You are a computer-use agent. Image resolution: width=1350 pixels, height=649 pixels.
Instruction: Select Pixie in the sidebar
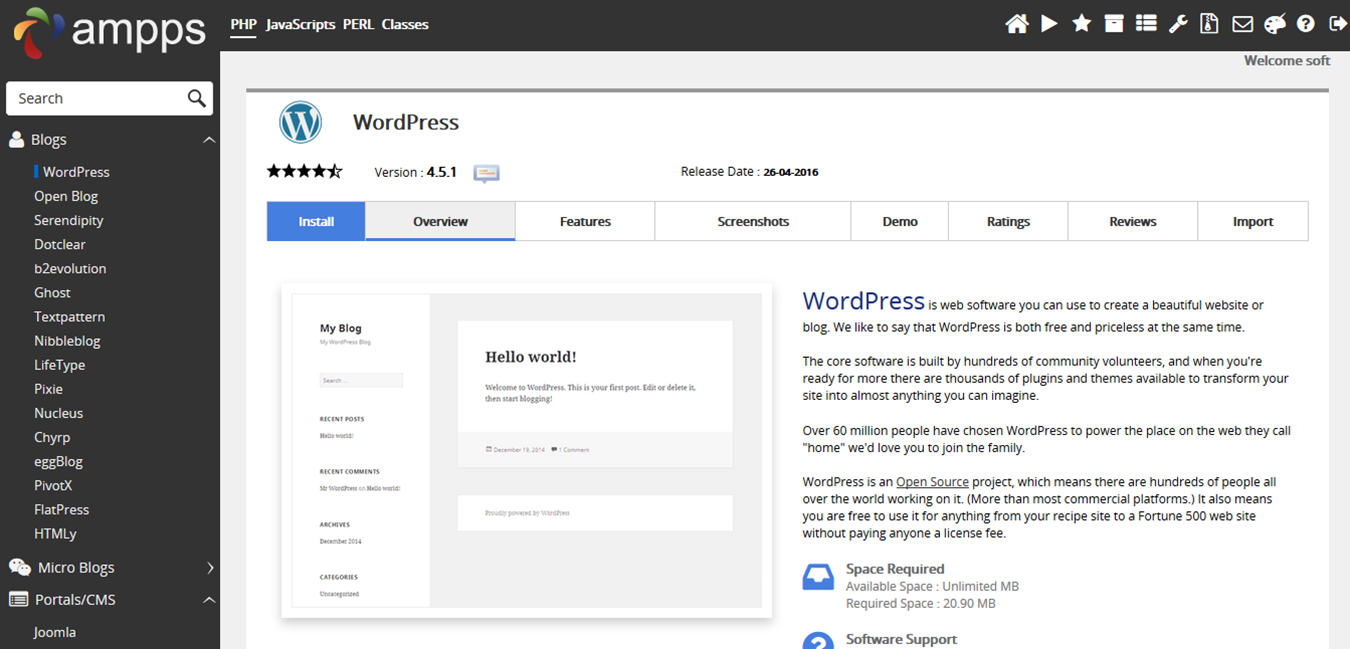[x=48, y=389]
